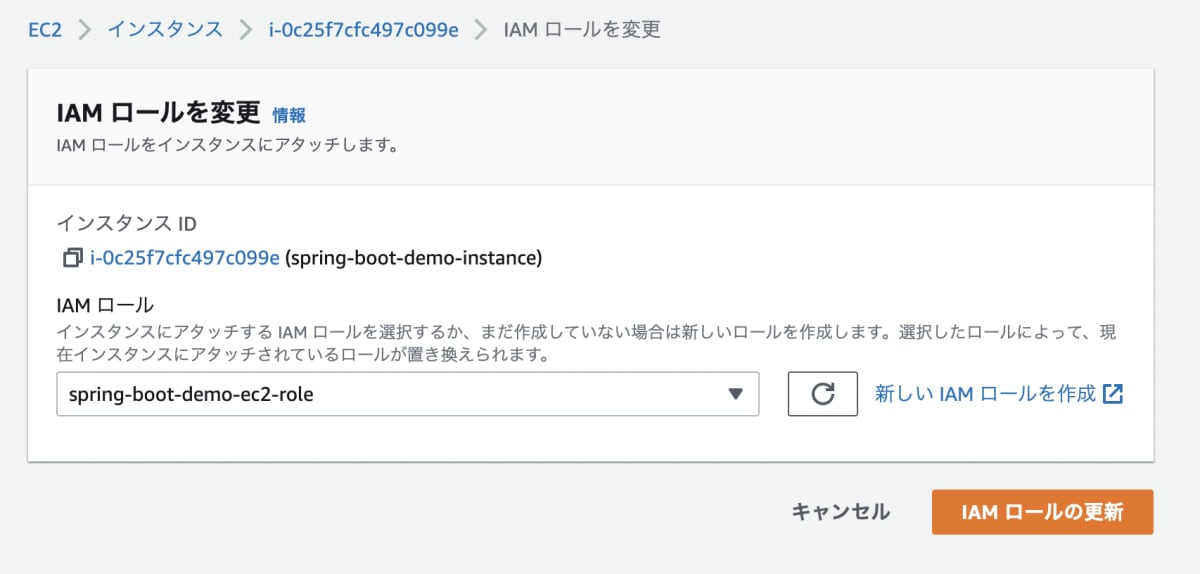Screen dimensions: 1200x574
Task: Click IAM ロールの更新 button
Action: pos(1042,512)
